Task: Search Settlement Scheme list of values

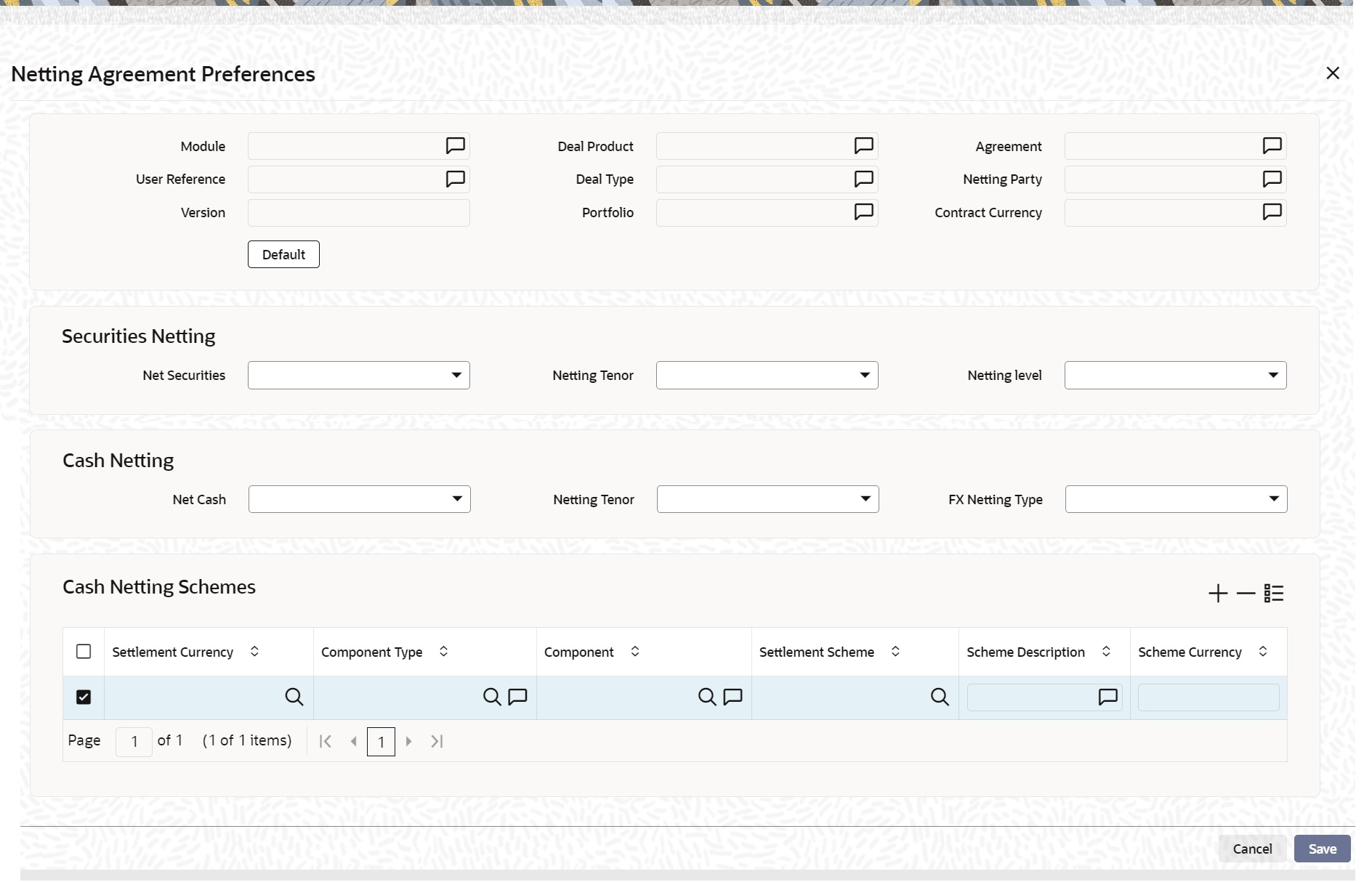Action: tap(940, 697)
